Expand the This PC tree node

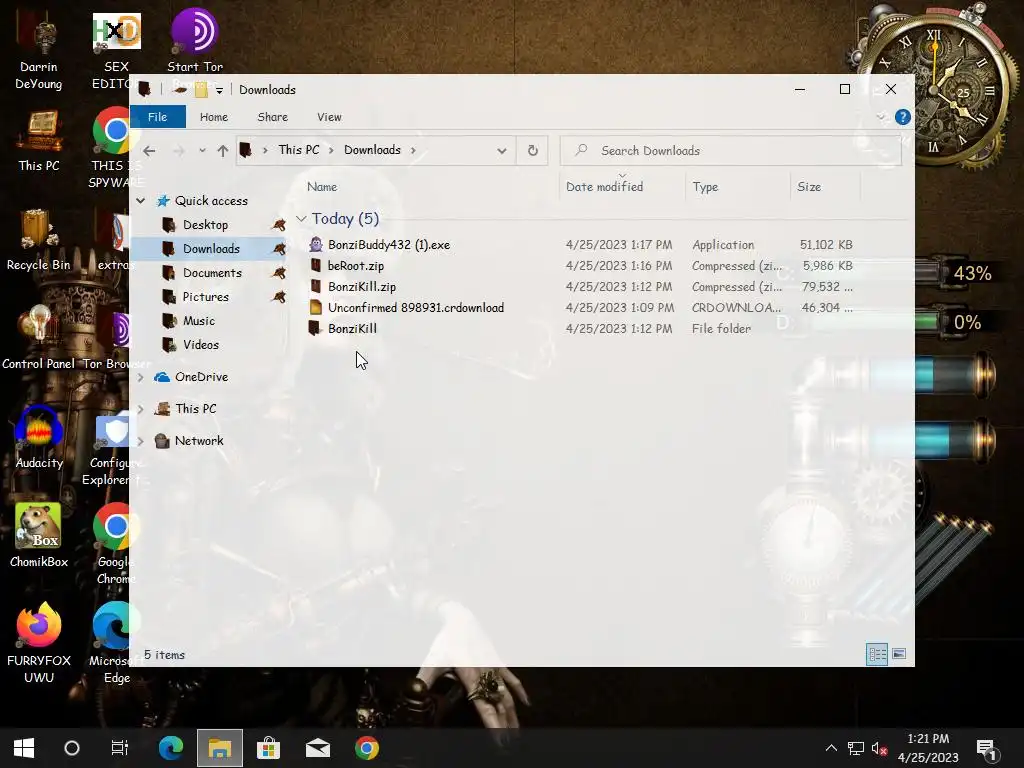coord(140,409)
